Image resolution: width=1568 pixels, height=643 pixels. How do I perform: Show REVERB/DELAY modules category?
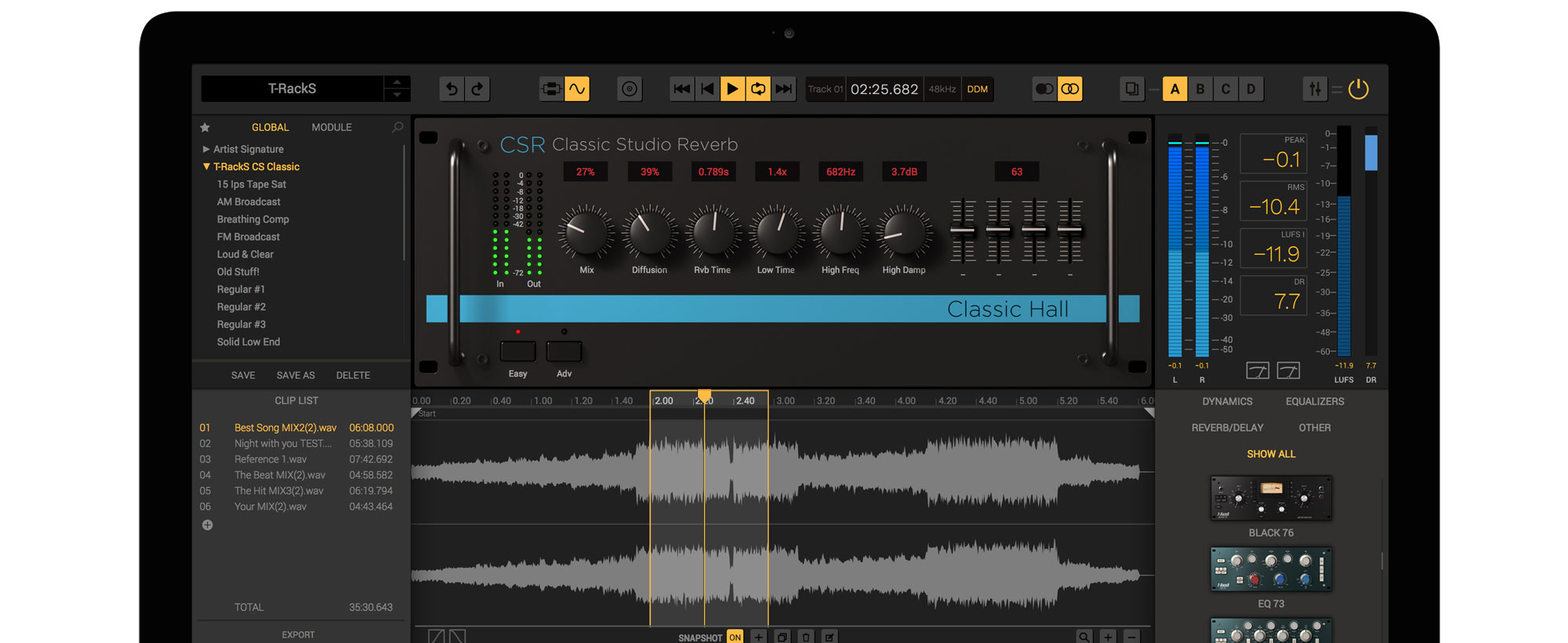point(1228,428)
